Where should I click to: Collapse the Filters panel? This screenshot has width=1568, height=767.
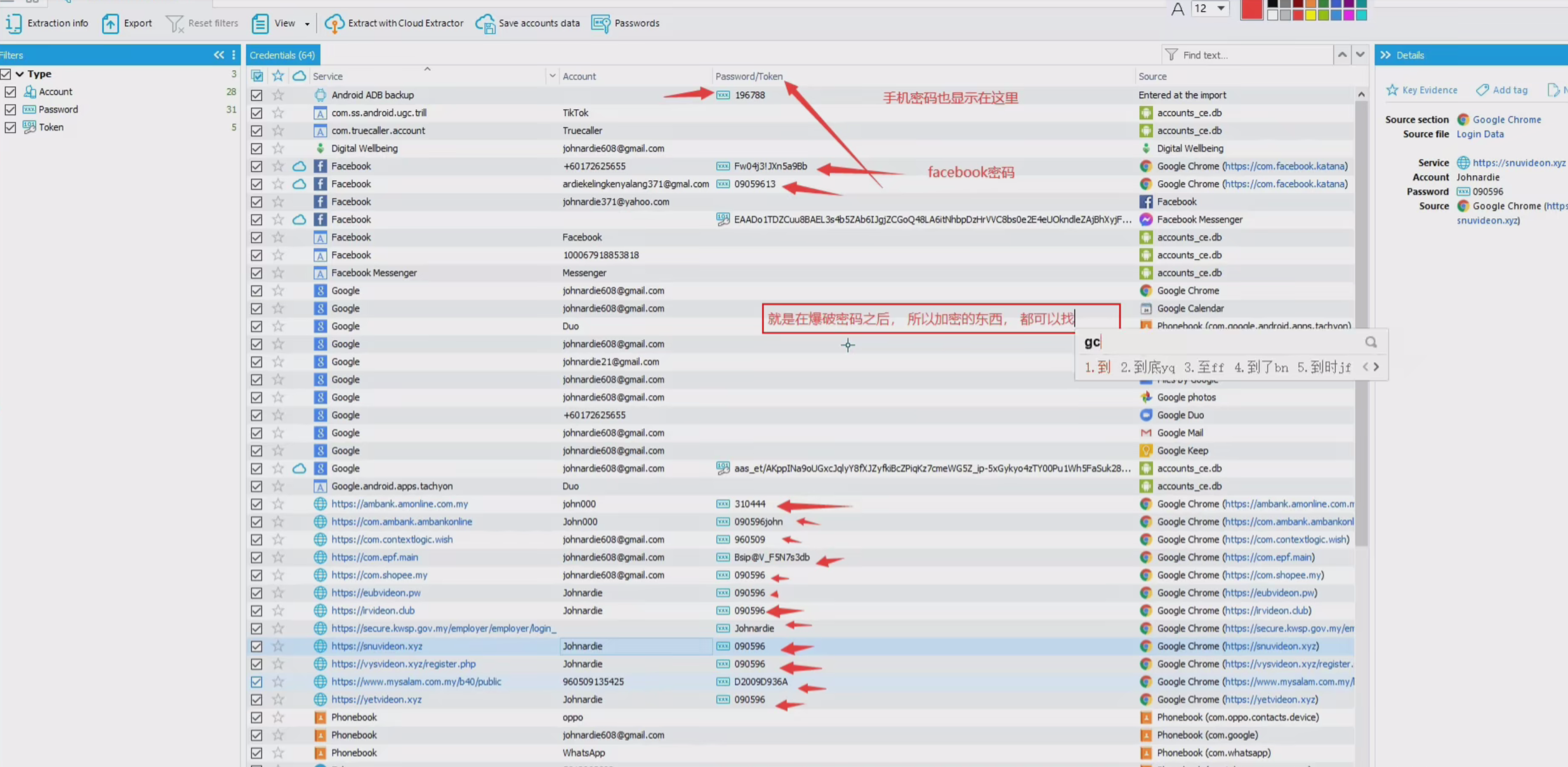219,55
